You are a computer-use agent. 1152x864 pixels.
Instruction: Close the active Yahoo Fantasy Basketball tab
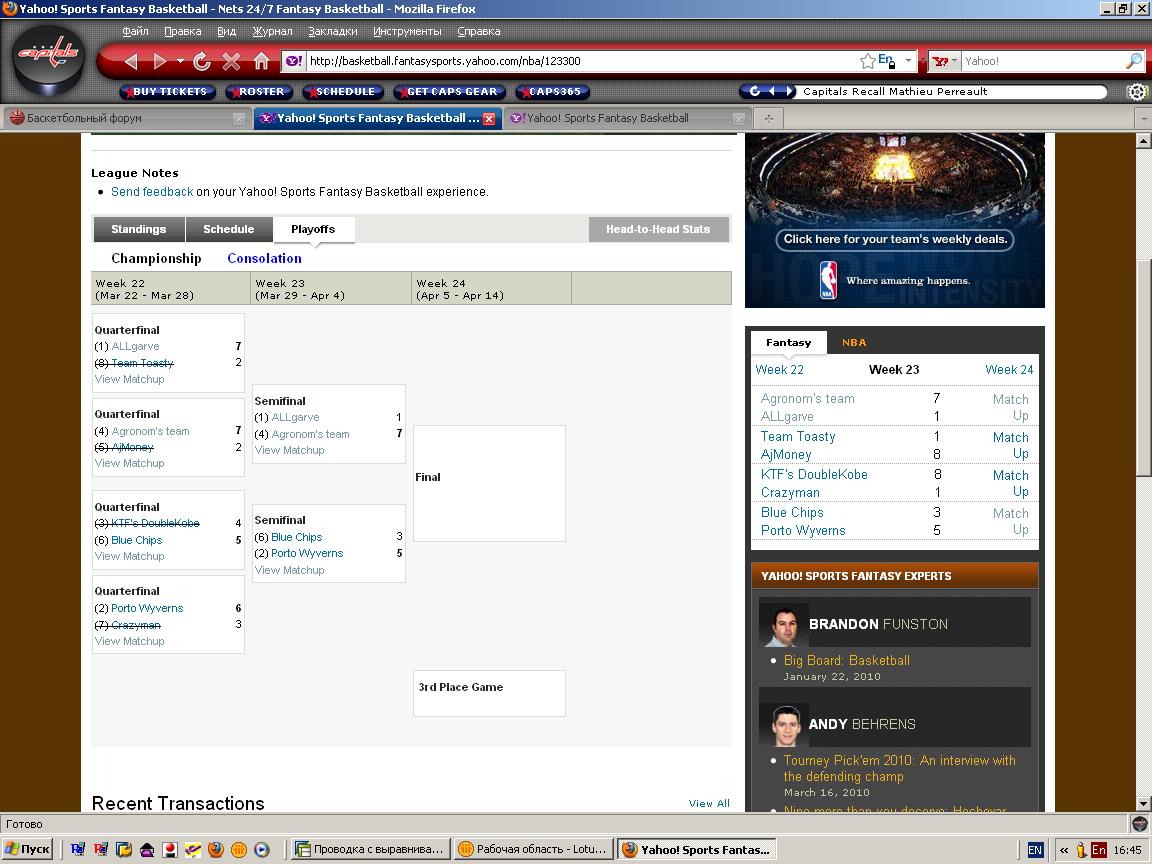point(489,118)
